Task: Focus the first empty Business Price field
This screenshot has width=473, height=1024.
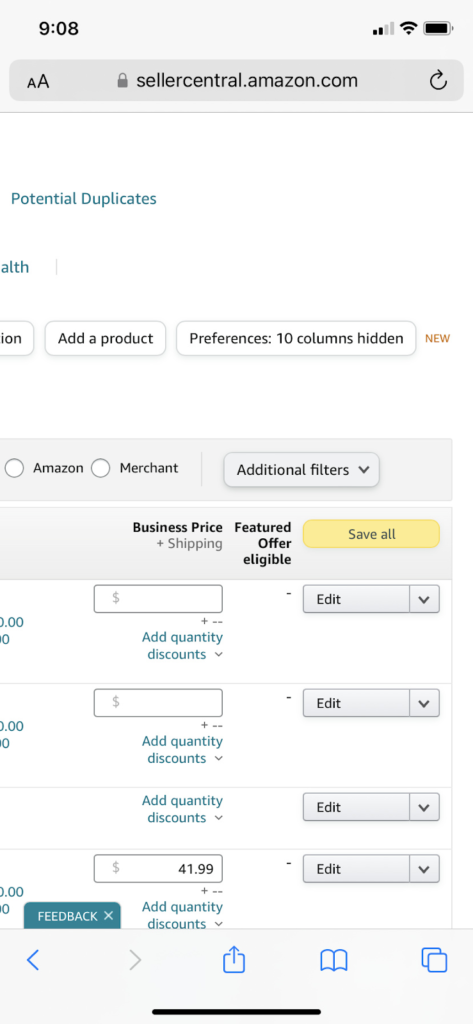Action: click(x=158, y=599)
